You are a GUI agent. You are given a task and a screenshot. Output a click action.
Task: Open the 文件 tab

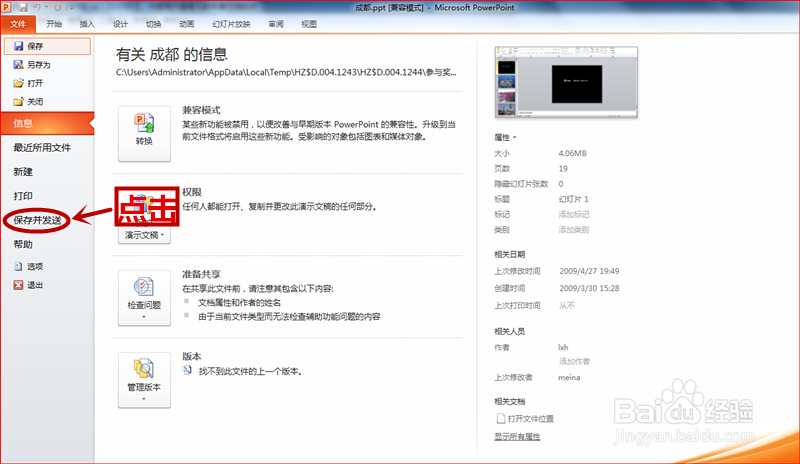tap(18, 24)
